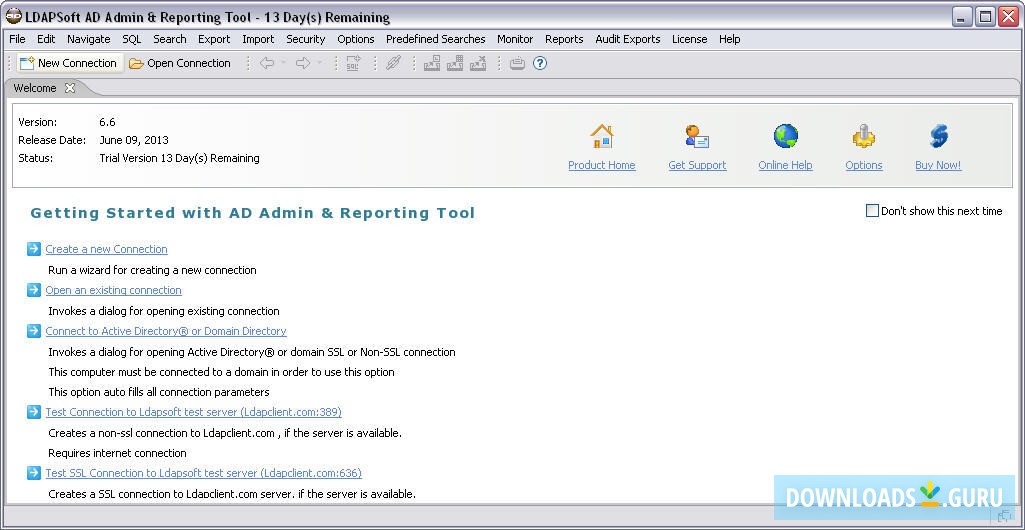Close the Welcome tab with its X
This screenshot has width=1025, height=530.
(70, 88)
